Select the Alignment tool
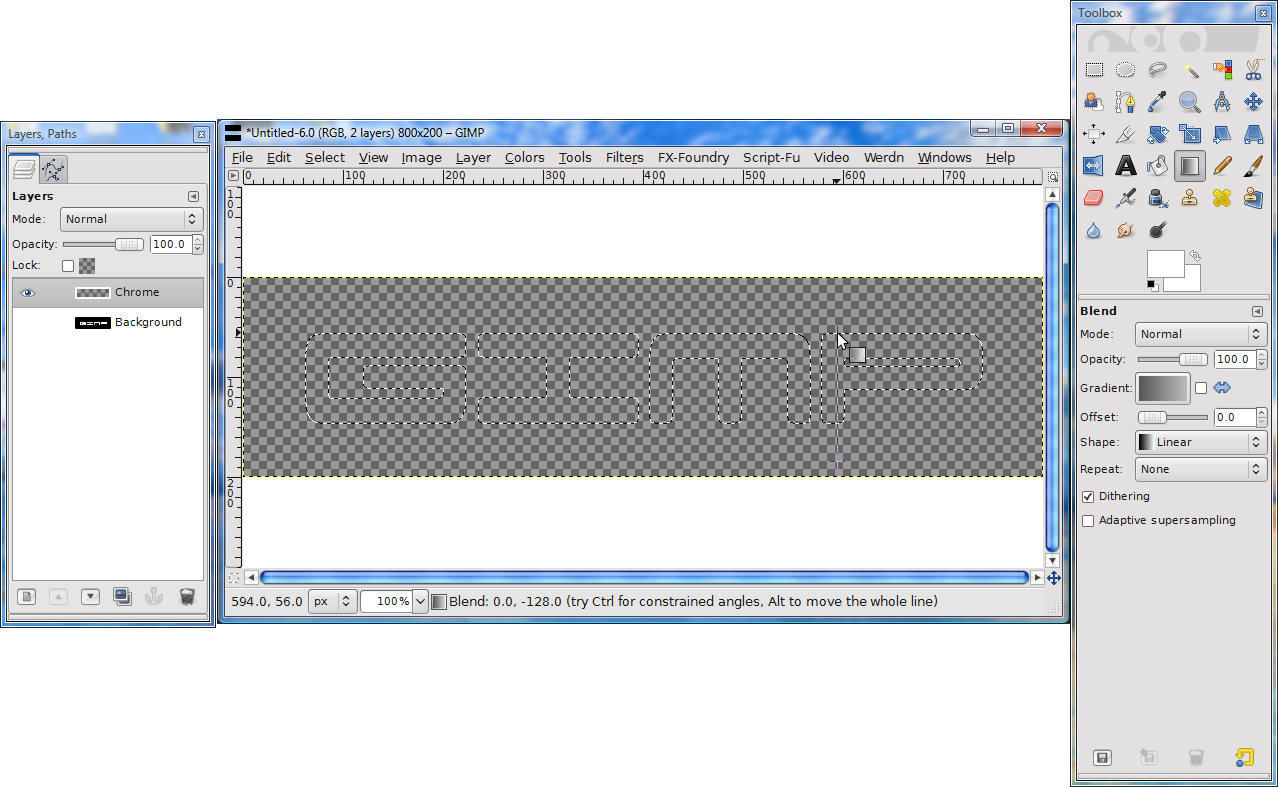The height and width of the screenshot is (787, 1278). tap(1094, 134)
